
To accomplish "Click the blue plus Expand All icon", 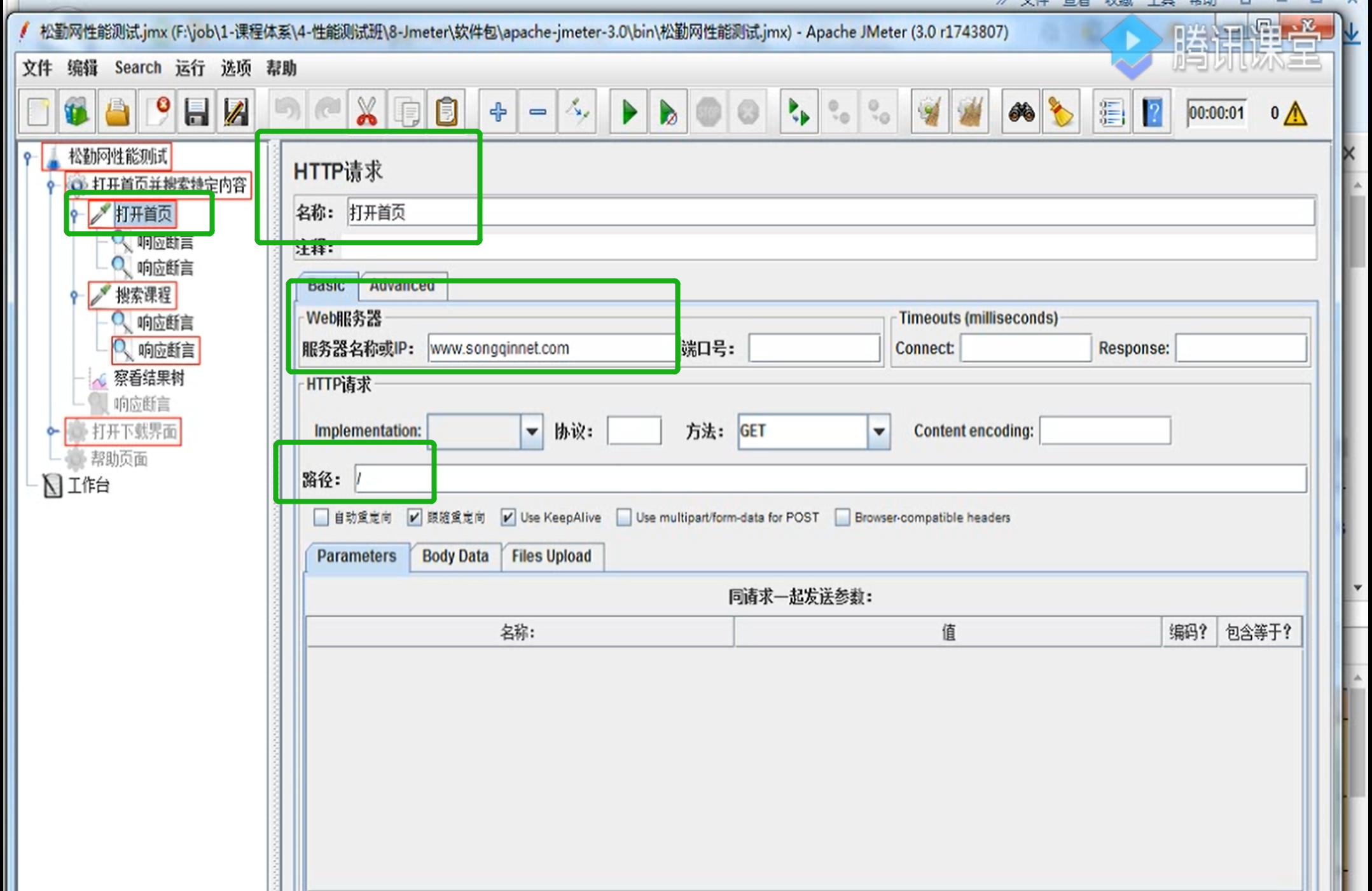I will point(498,113).
